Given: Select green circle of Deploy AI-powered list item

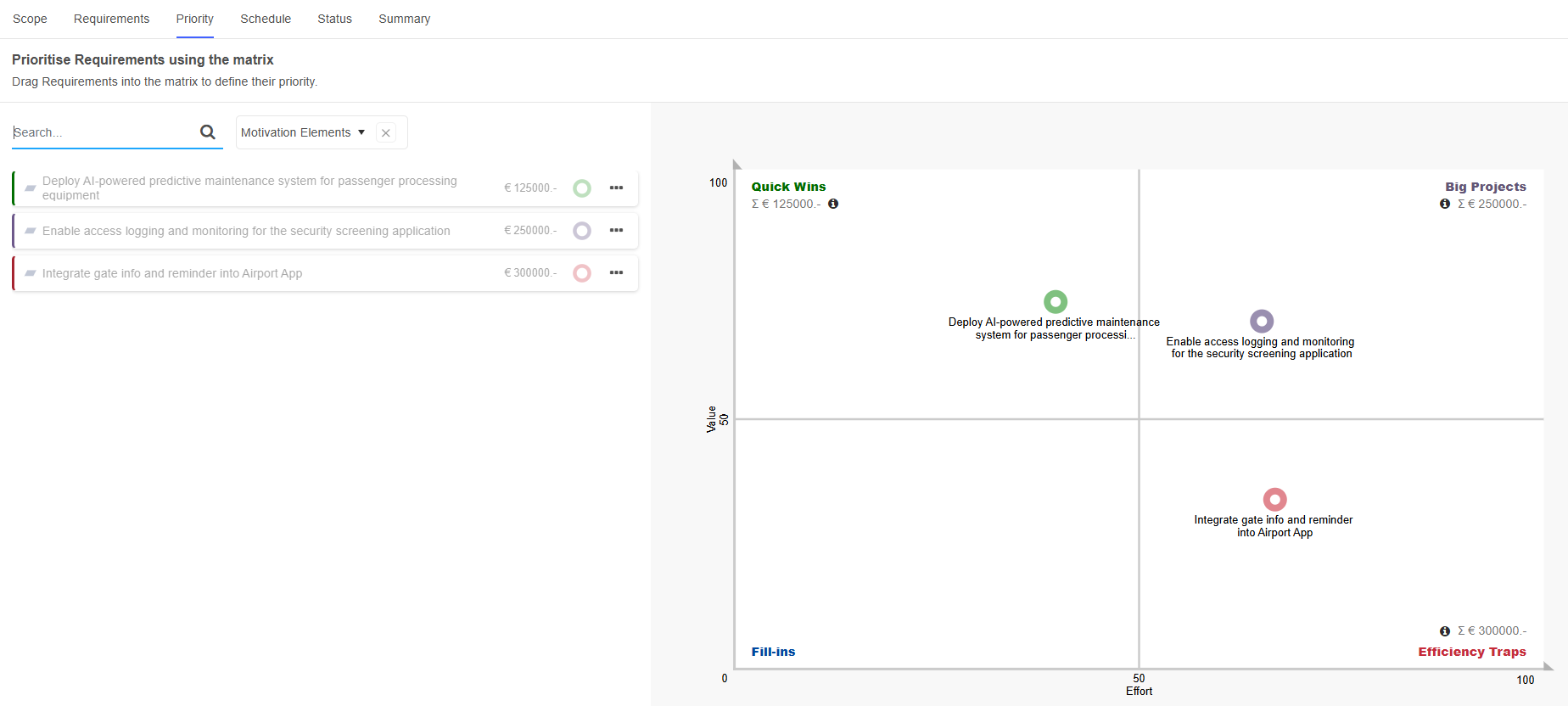Looking at the screenshot, I should coord(582,188).
